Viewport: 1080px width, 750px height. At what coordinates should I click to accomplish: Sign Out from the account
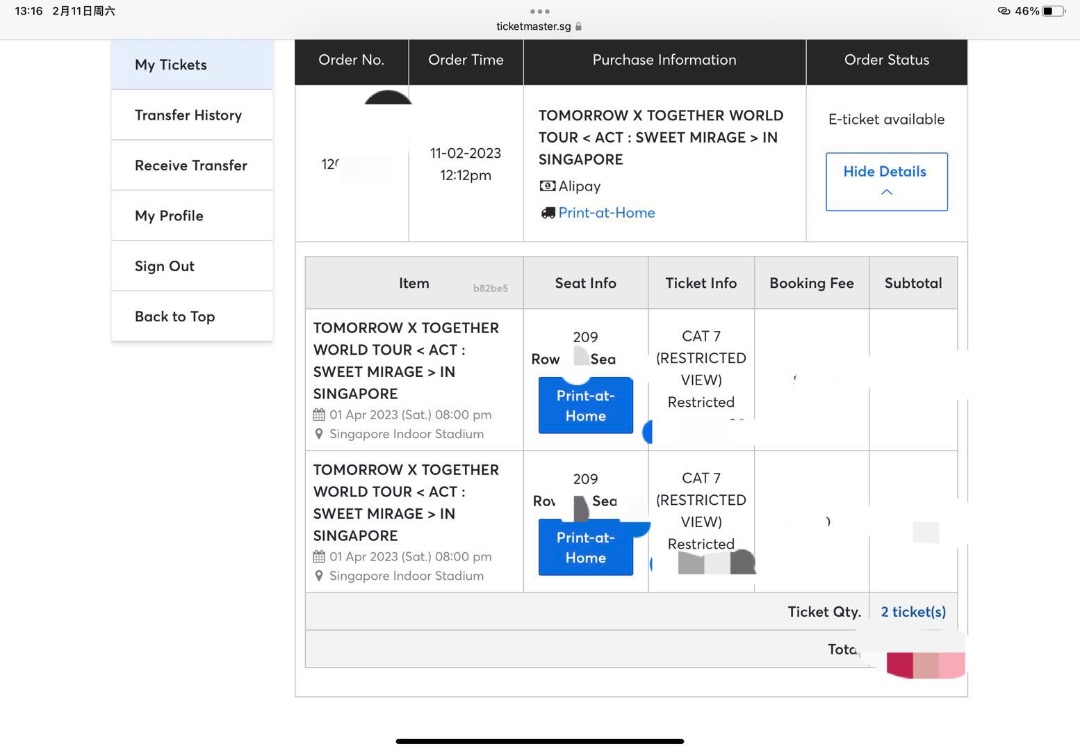pyautogui.click(x=192, y=266)
